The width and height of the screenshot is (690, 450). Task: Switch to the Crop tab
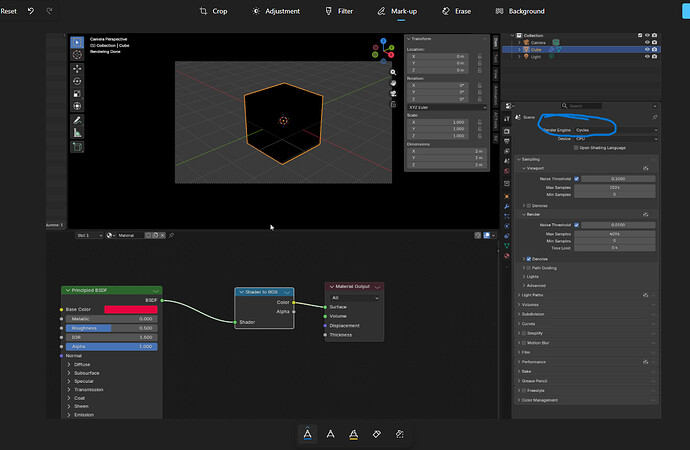[213, 11]
